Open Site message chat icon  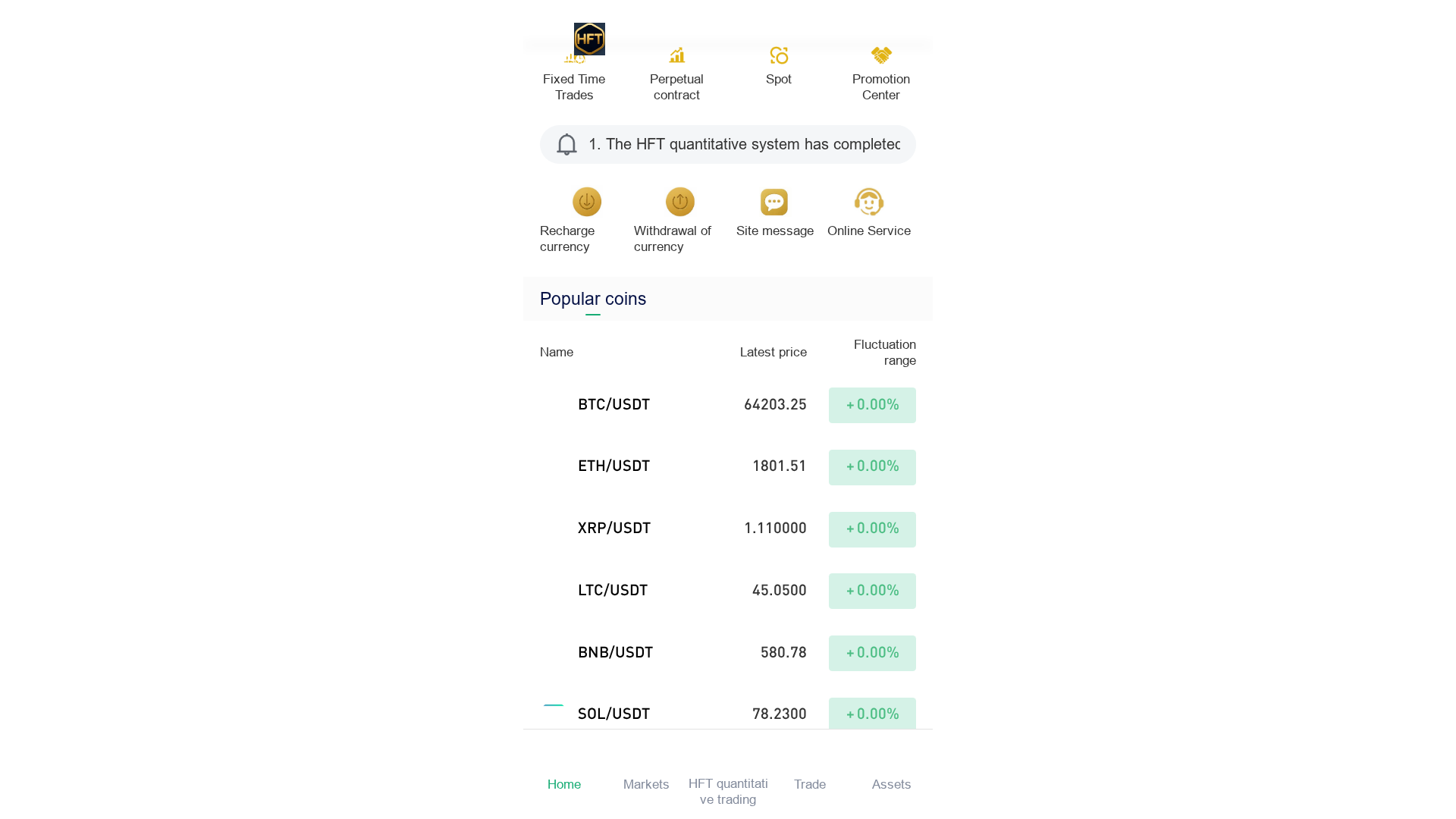[774, 202]
